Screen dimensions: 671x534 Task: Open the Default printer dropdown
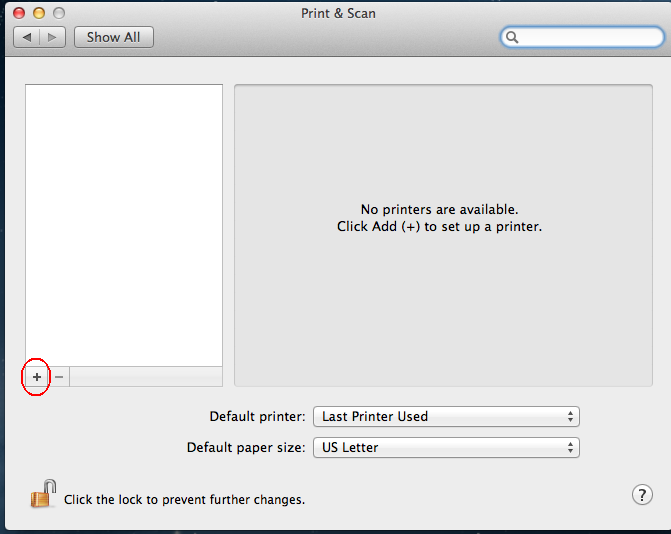point(445,416)
